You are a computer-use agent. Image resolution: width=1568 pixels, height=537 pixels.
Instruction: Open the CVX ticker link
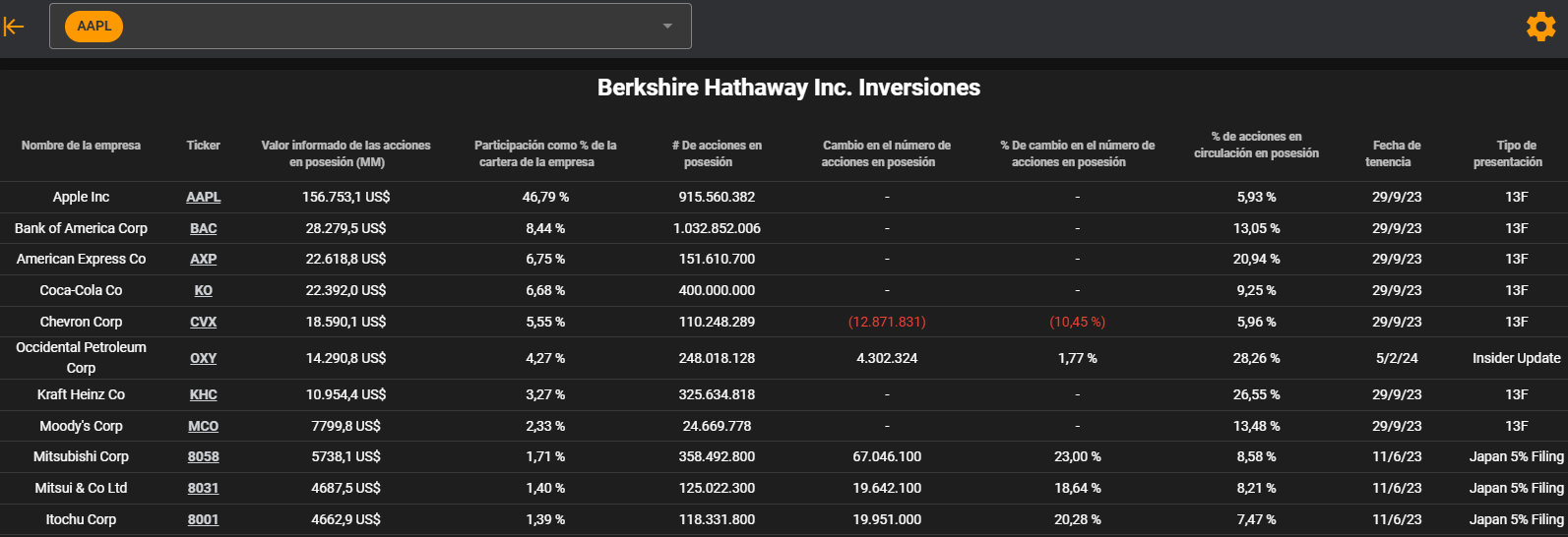[x=204, y=322]
